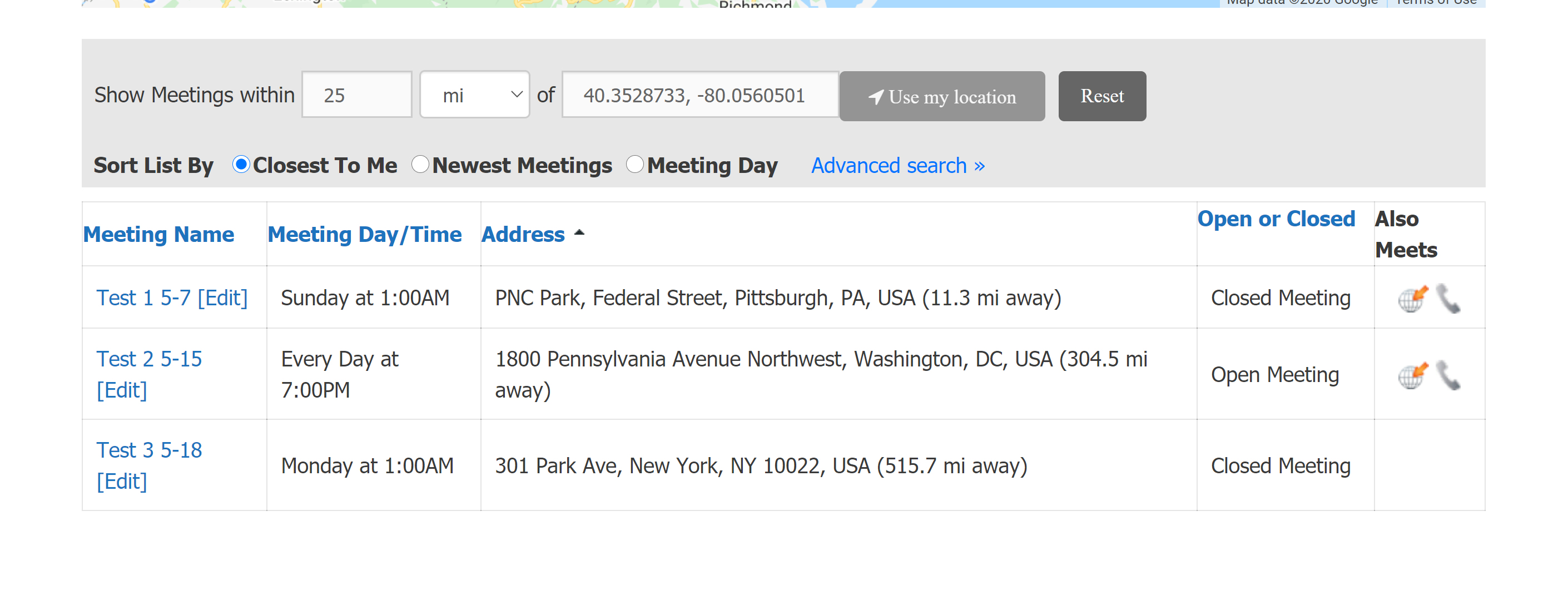Image resolution: width=1568 pixels, height=590 pixels.
Task: Click the location coordinates input field
Action: click(x=701, y=95)
